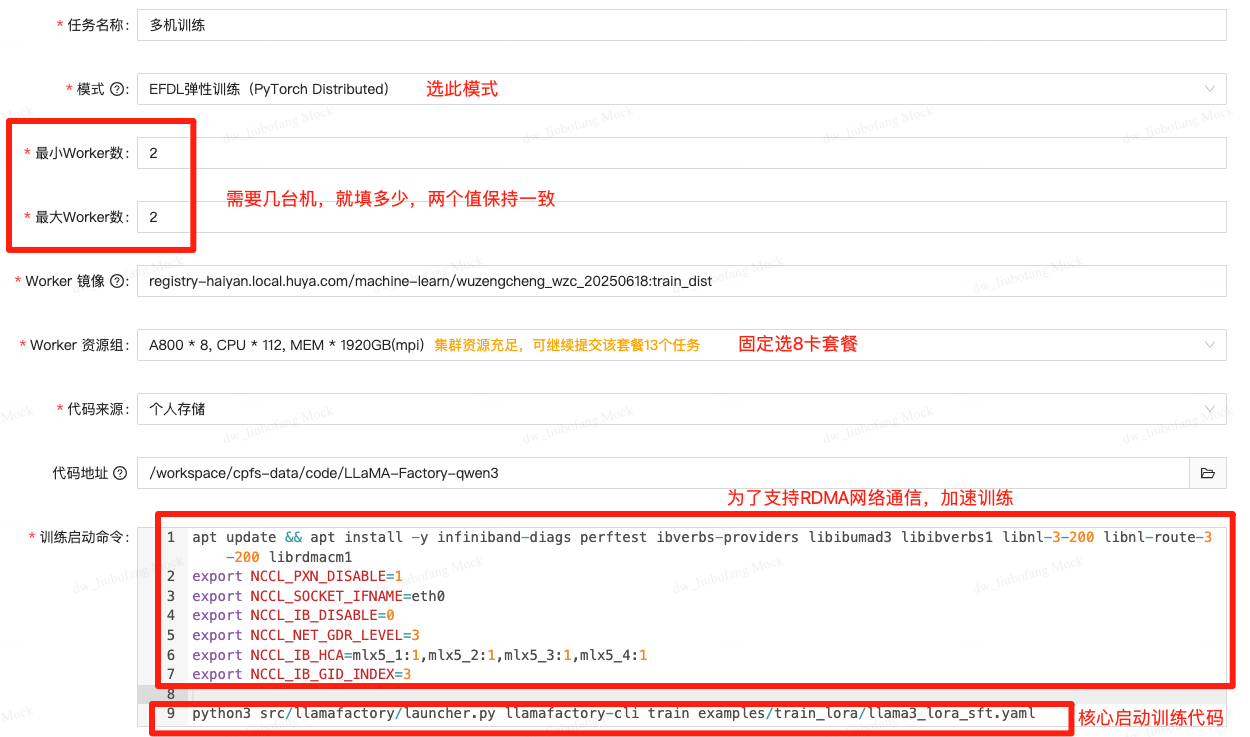The height and width of the screenshot is (737, 1250).
Task: Expand the Worker 资源组 dropdown
Action: (680, 345)
